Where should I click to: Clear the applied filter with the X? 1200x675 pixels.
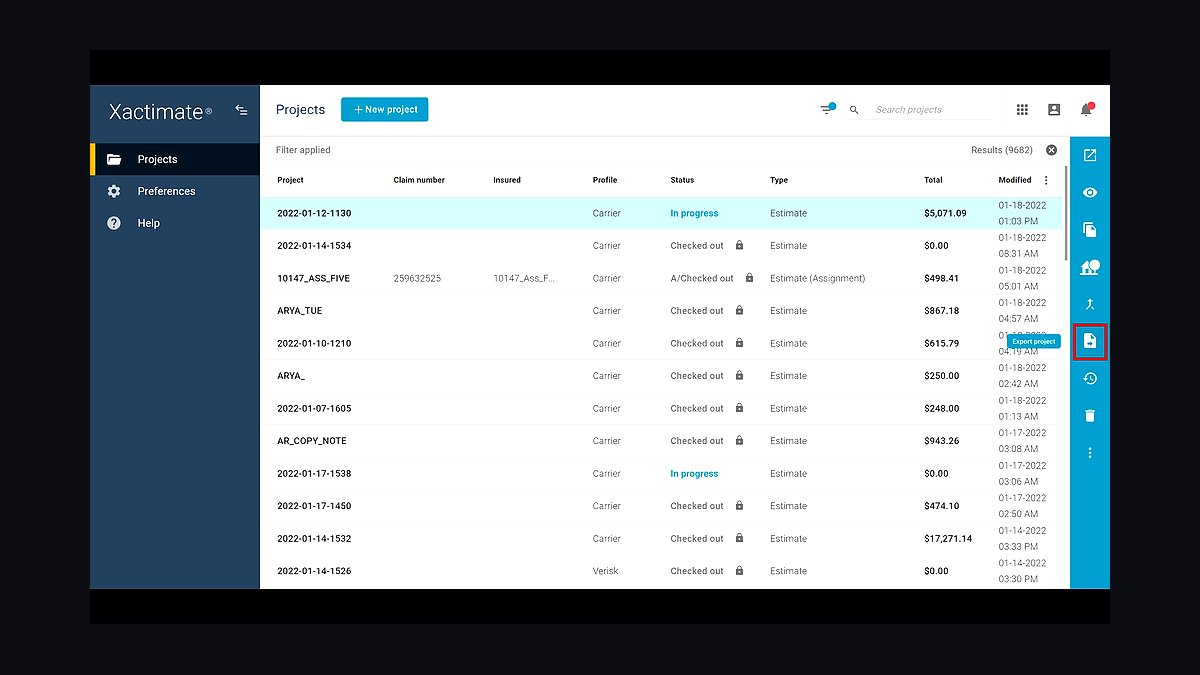1051,150
